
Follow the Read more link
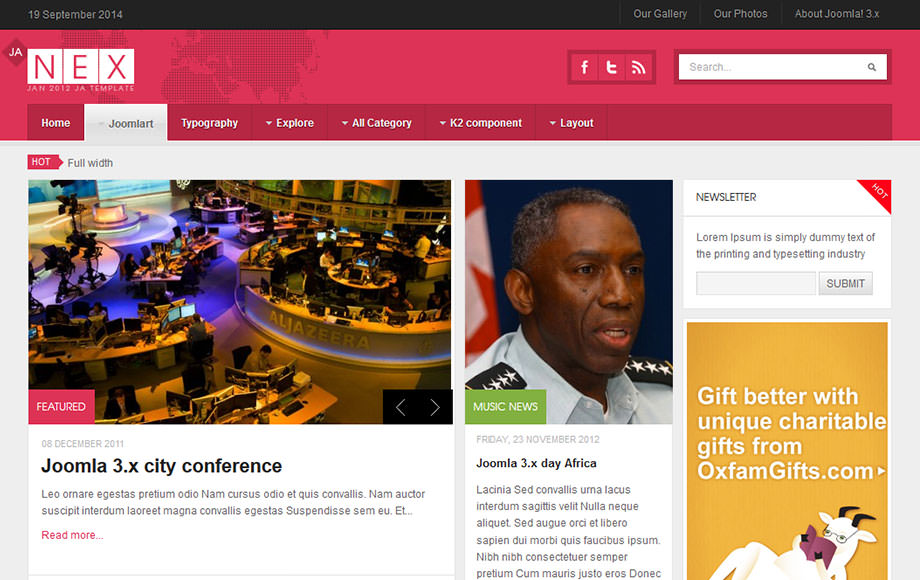point(72,535)
